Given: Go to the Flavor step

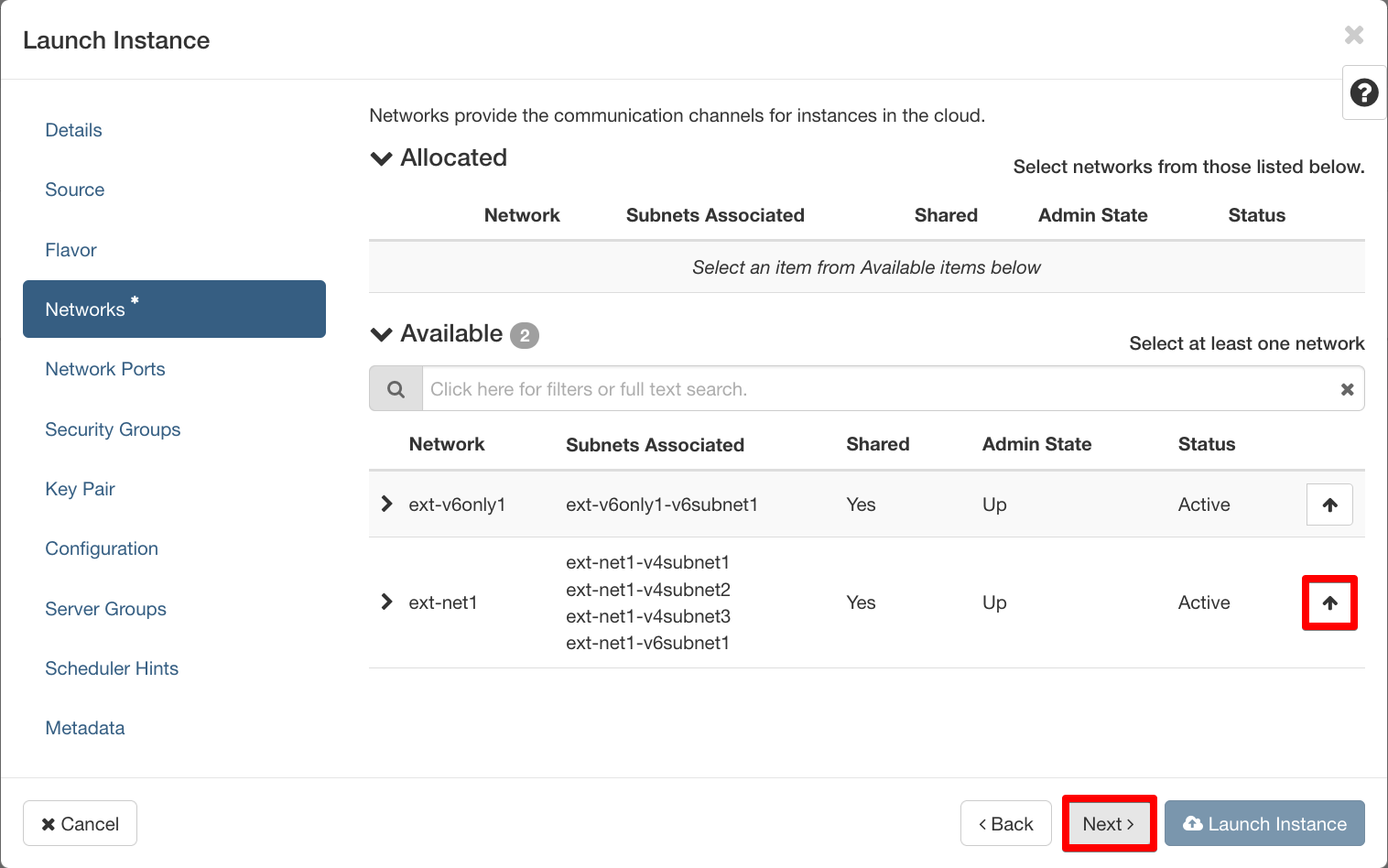Looking at the screenshot, I should pos(70,250).
